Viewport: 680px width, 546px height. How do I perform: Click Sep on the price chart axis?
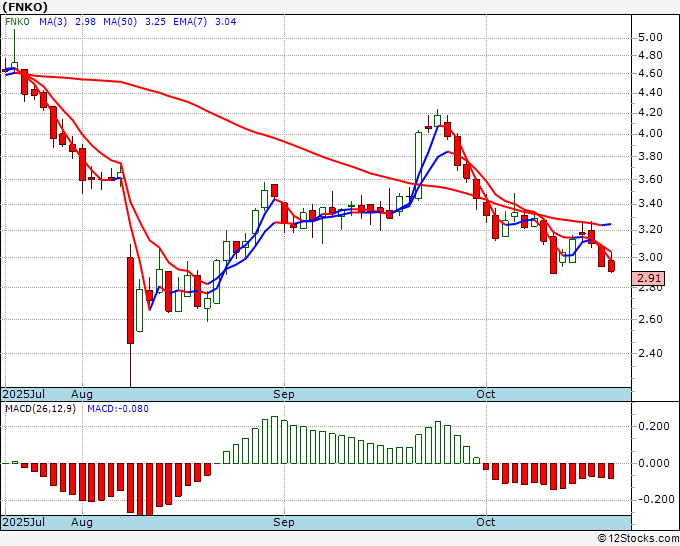[x=284, y=394]
